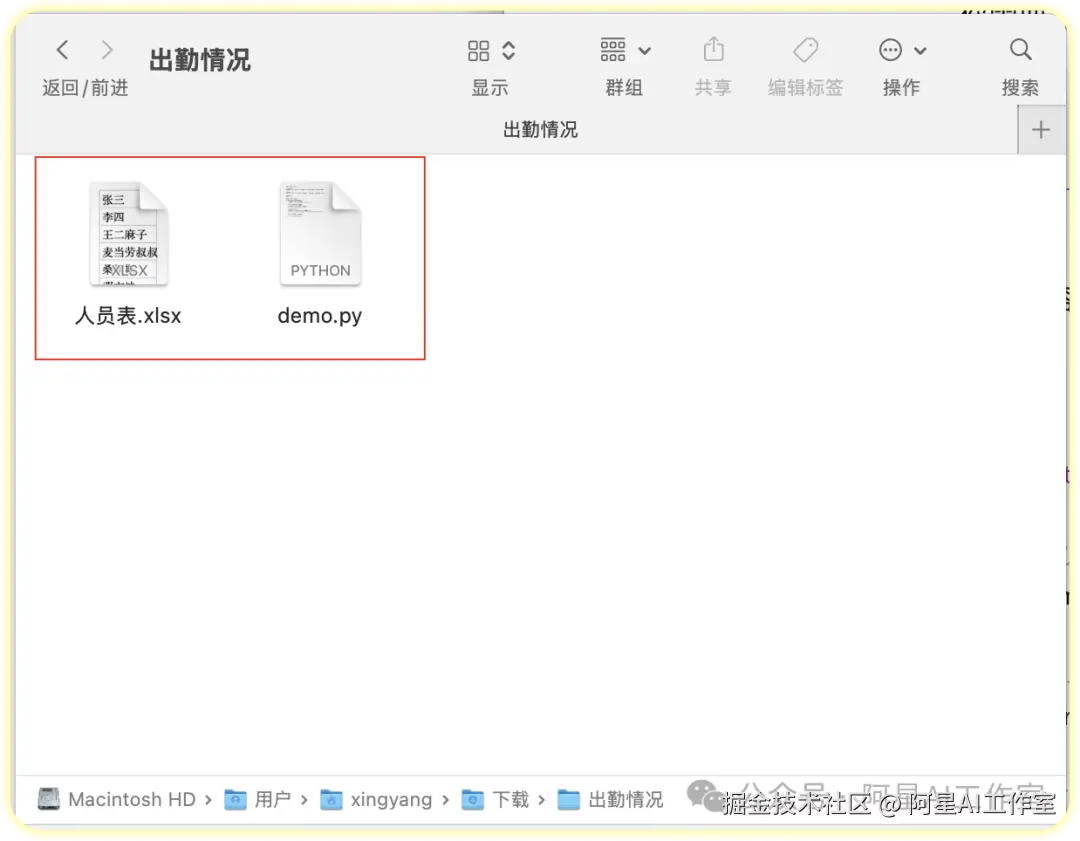Click the 显示 view style icon
This screenshot has height=841, width=1080.
479,50
